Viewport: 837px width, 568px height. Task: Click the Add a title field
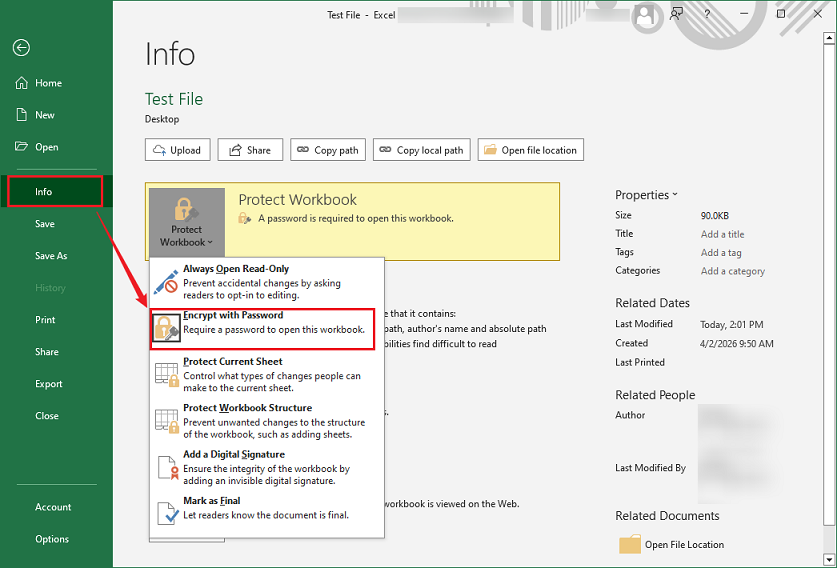coord(722,234)
